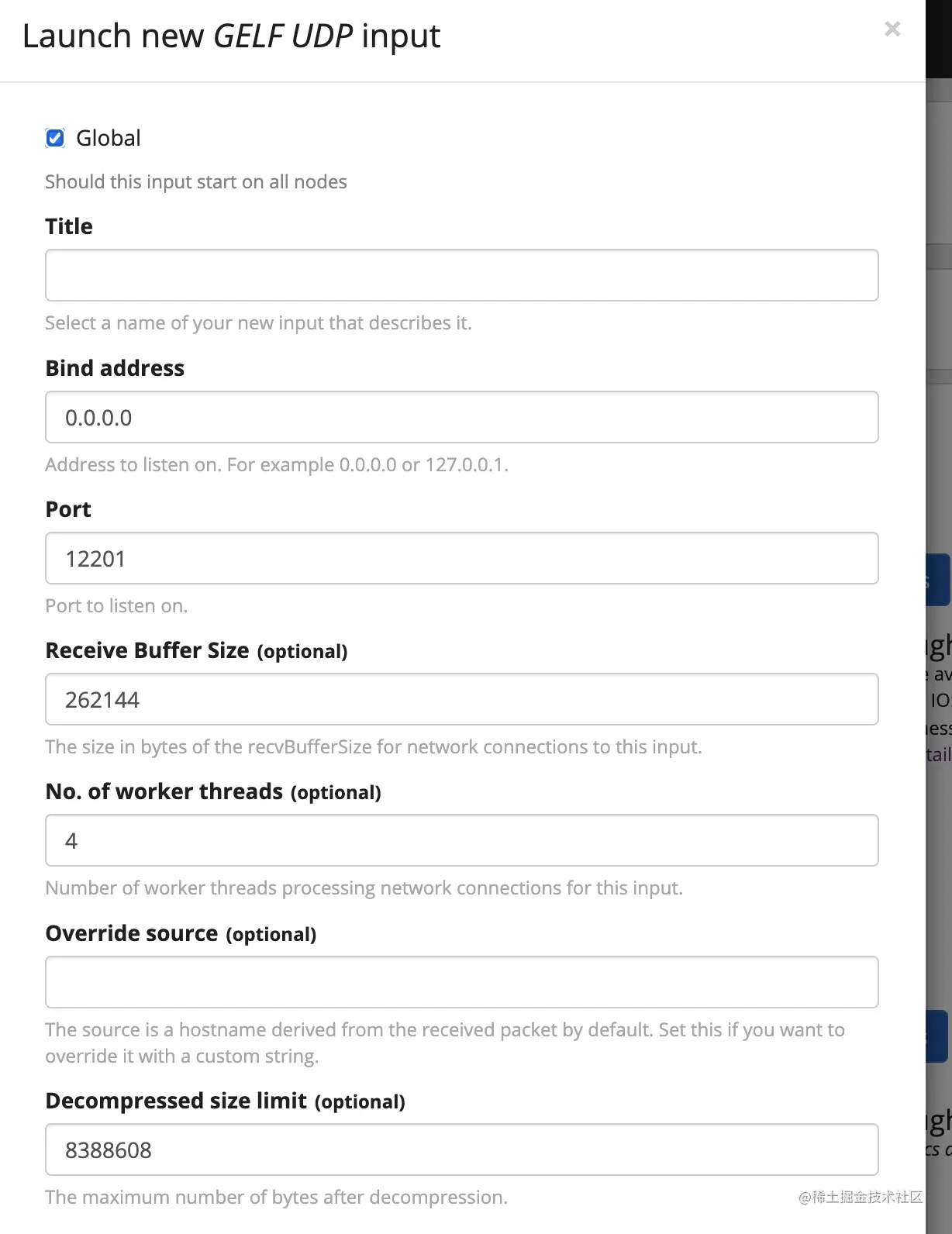Select the Port input showing 12201
The height and width of the screenshot is (1234, 952).
click(461, 558)
